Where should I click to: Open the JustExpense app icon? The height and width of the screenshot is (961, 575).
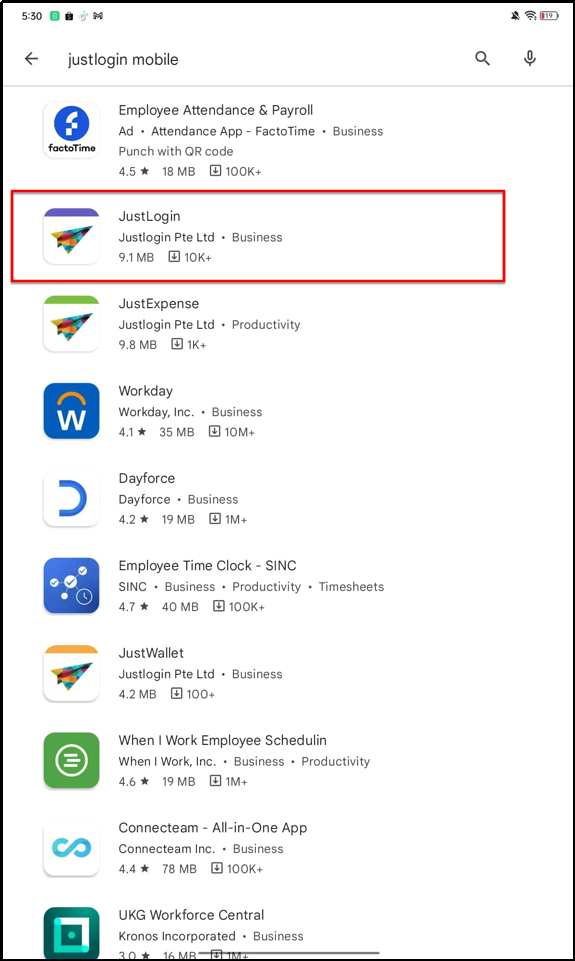[72, 324]
